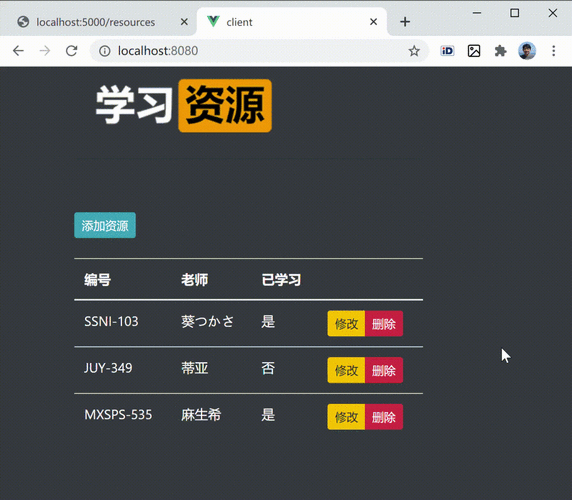Click the teacher name 麻生希
Image resolution: width=572 pixels, height=500 pixels.
[x=201, y=415]
